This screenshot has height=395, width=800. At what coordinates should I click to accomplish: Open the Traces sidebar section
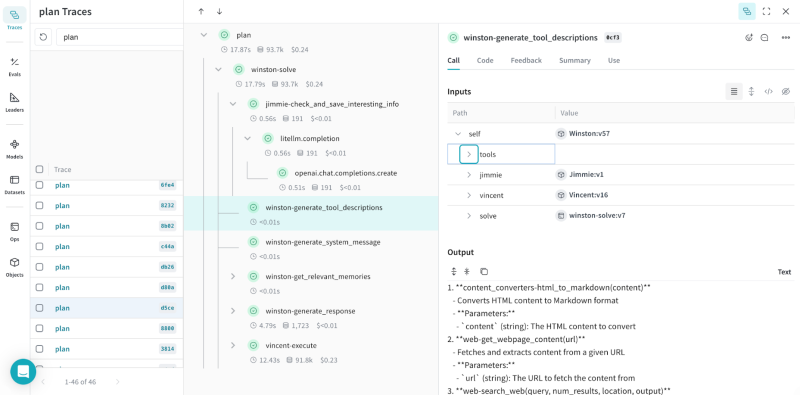[x=15, y=19]
